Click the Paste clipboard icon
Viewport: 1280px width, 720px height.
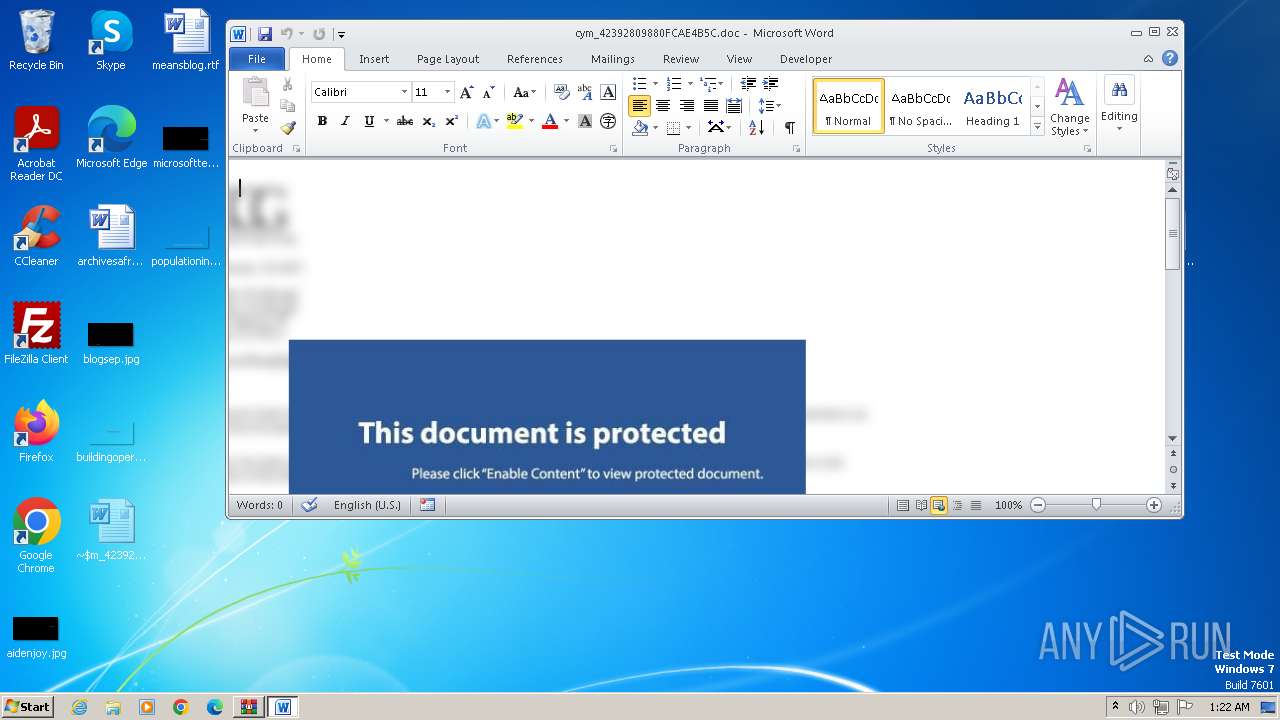[255, 93]
